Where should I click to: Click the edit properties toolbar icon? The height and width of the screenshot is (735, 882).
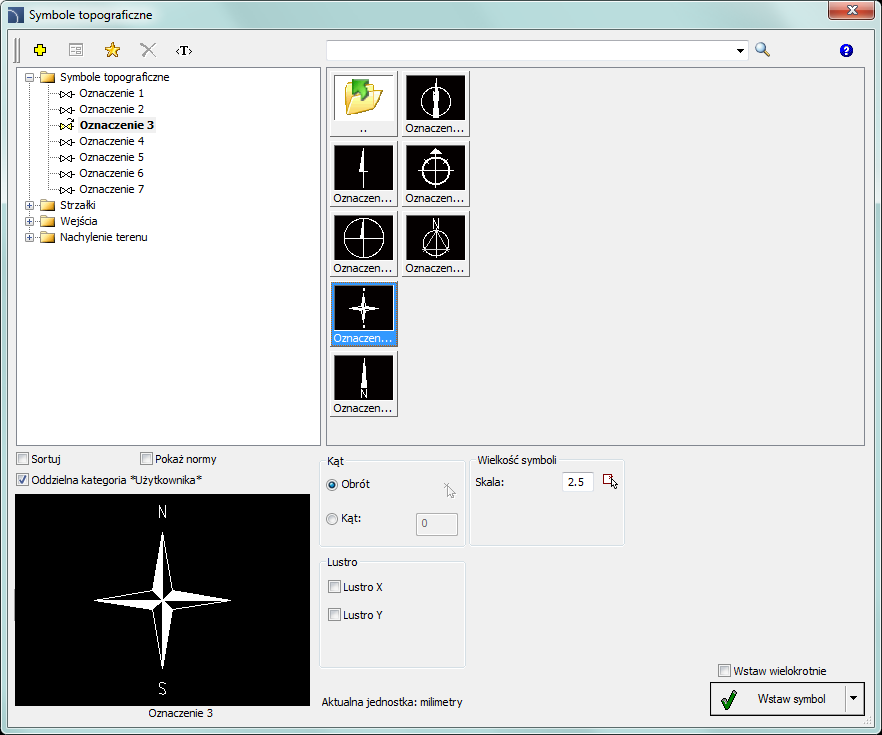tap(76, 51)
